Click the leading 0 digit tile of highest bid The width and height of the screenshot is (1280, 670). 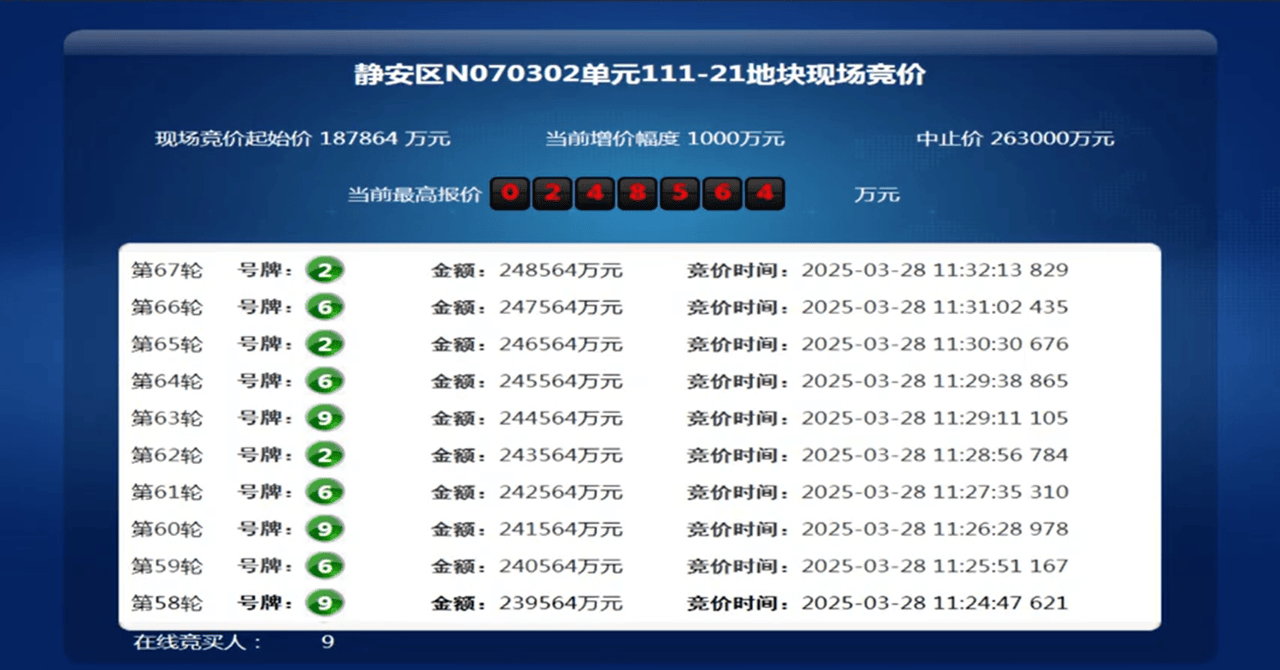509,193
